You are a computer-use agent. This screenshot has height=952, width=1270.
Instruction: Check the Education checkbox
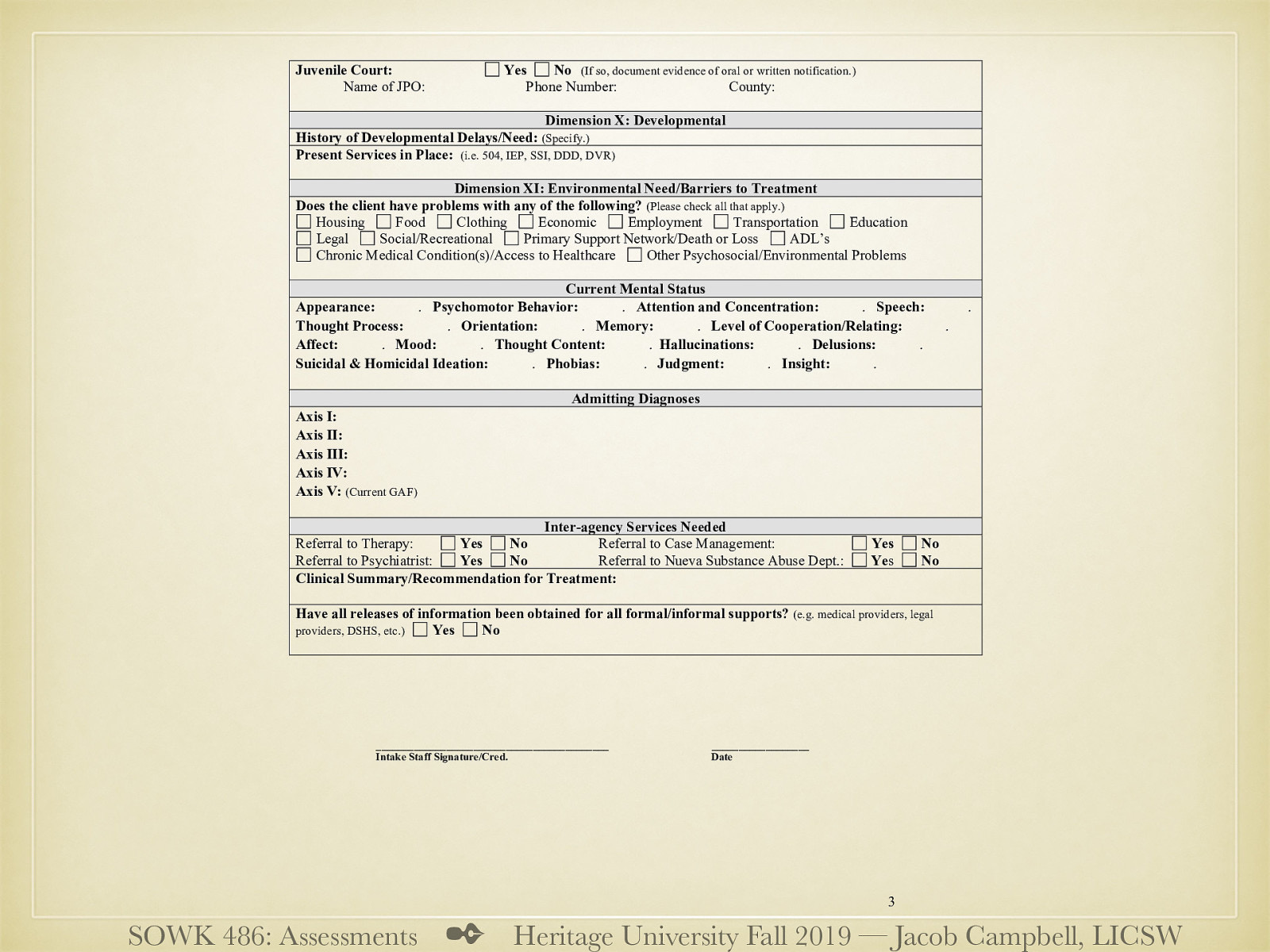[x=837, y=222]
